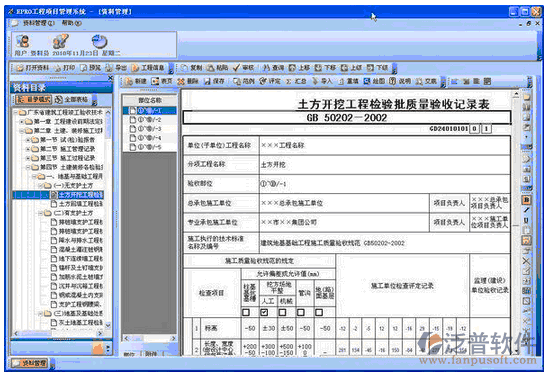Expand 第一章 工程建设前期 tree node
Image resolution: width=547 pixels, height=376 pixels.
22,122
